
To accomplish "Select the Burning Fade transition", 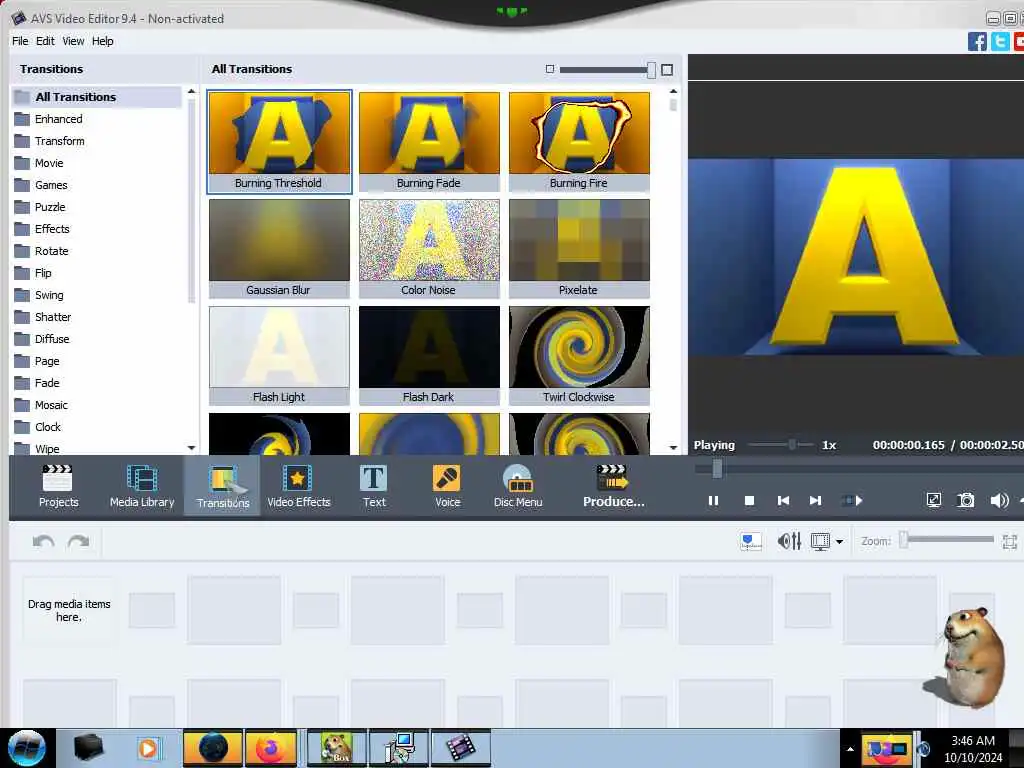I will click(429, 142).
